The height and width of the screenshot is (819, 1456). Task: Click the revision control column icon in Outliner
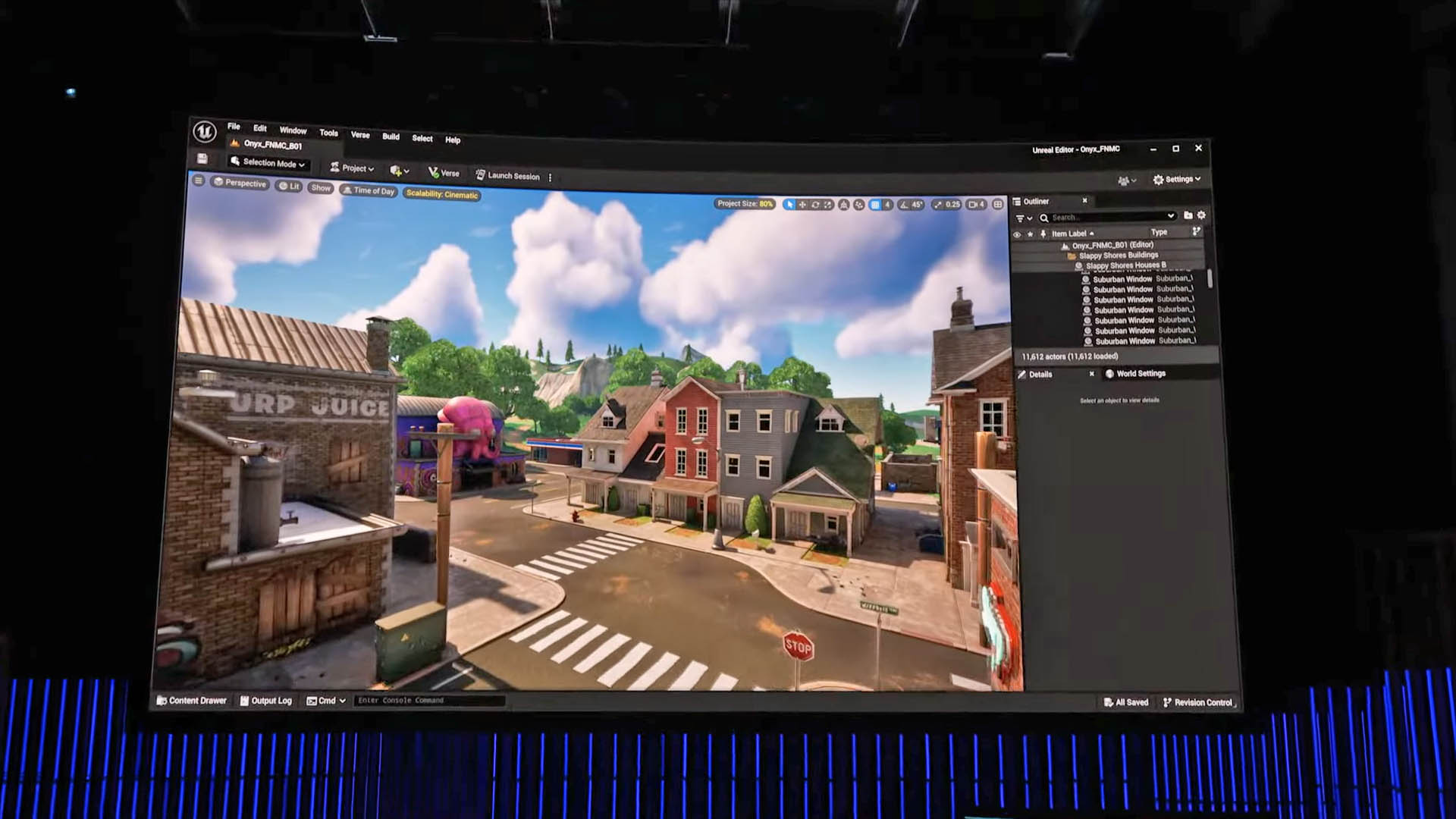[1197, 231]
